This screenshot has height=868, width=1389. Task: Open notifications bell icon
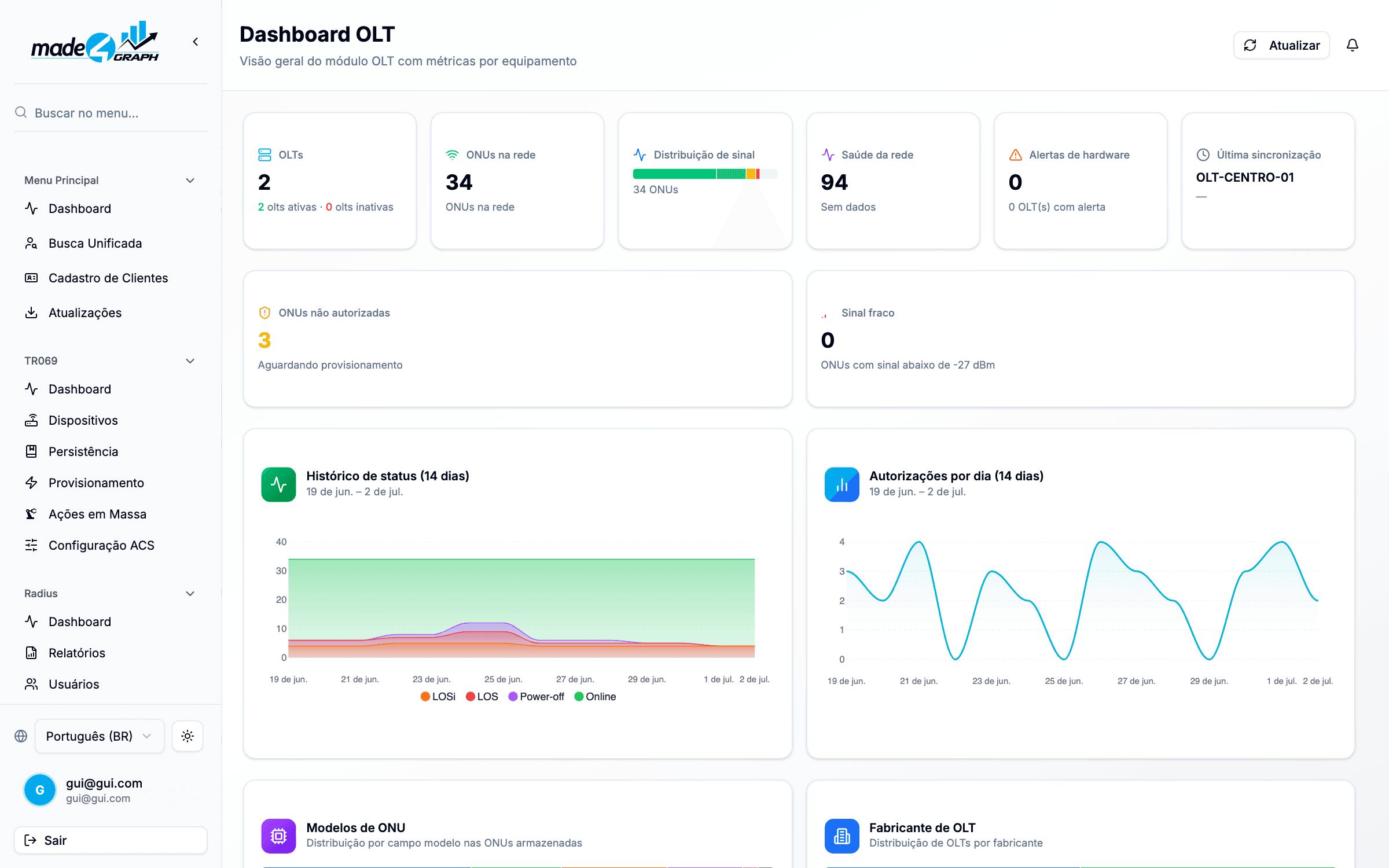point(1353,45)
